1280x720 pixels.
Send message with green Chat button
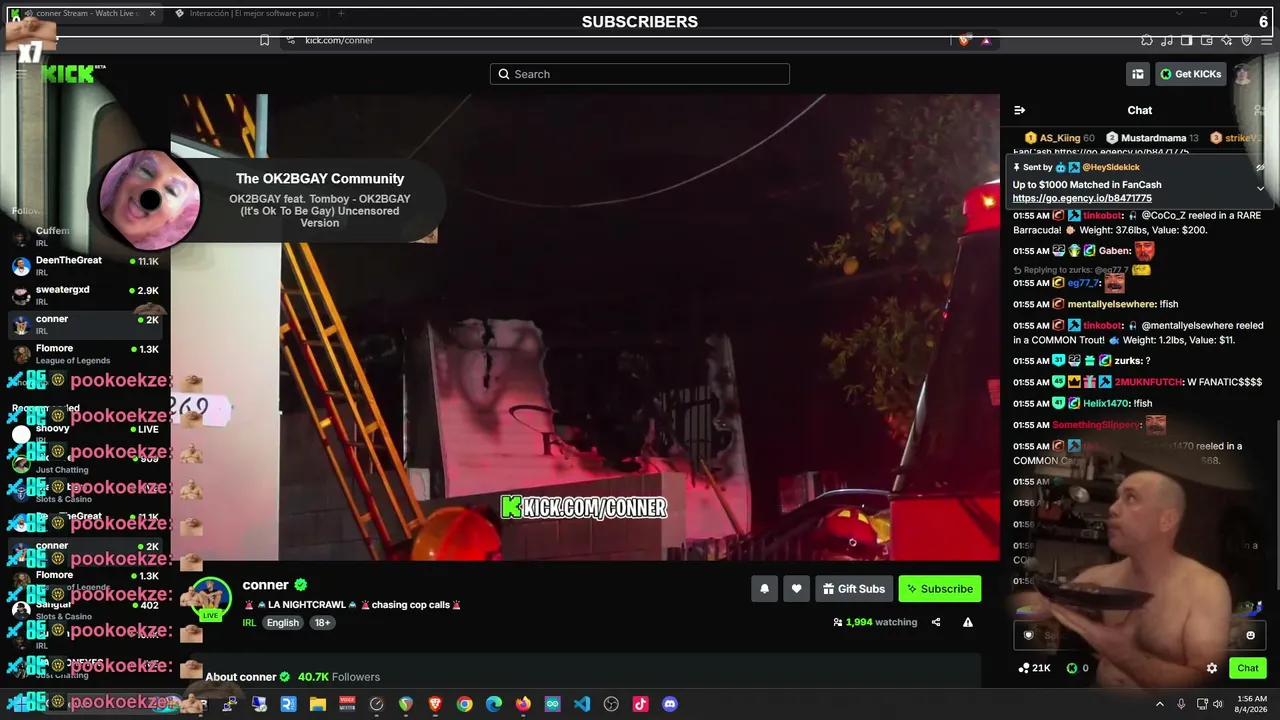point(1248,668)
